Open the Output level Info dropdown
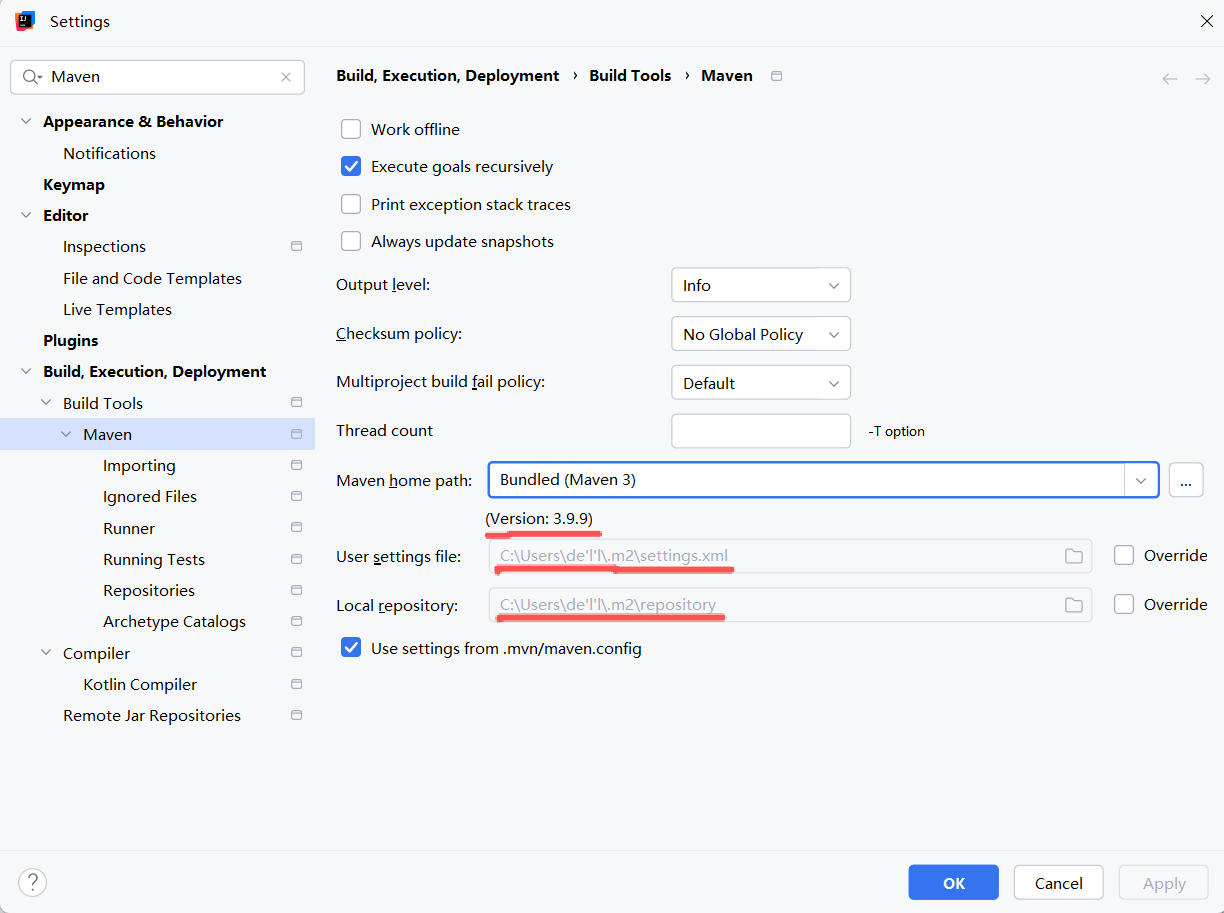The image size is (1224, 913). 761,285
